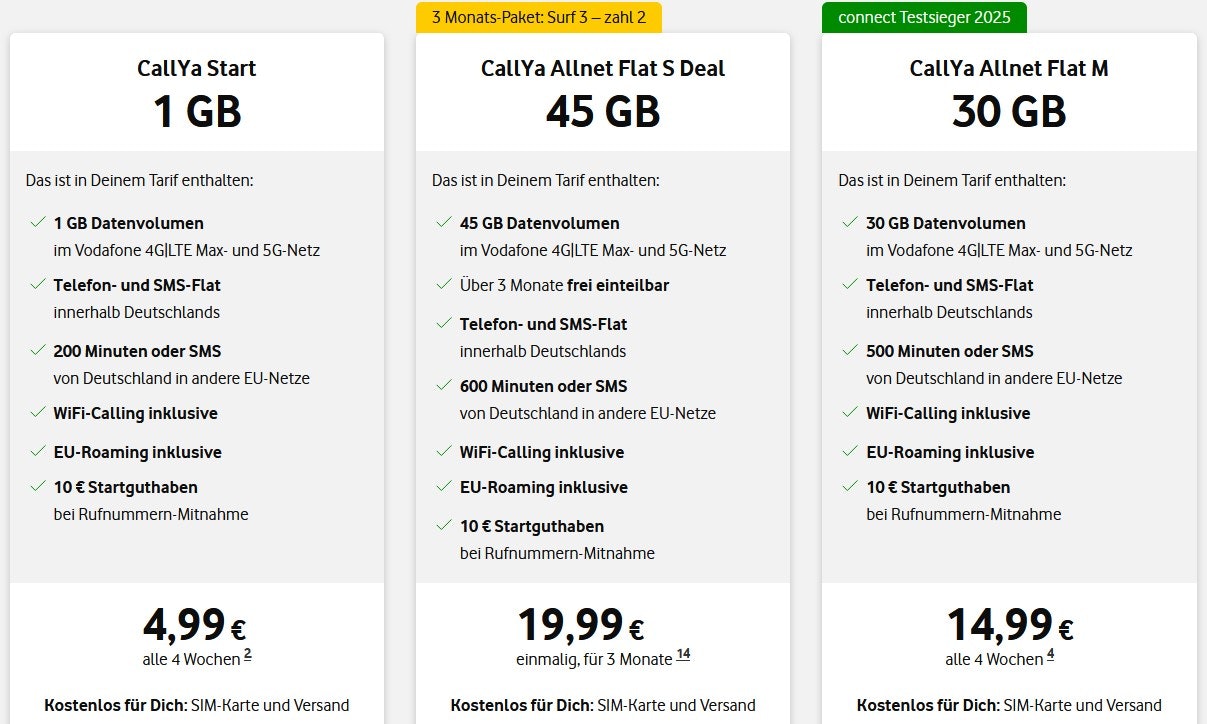Click checkmark next to 45 GB Datenvolumen
The width and height of the screenshot is (1207, 724).
[x=443, y=222]
